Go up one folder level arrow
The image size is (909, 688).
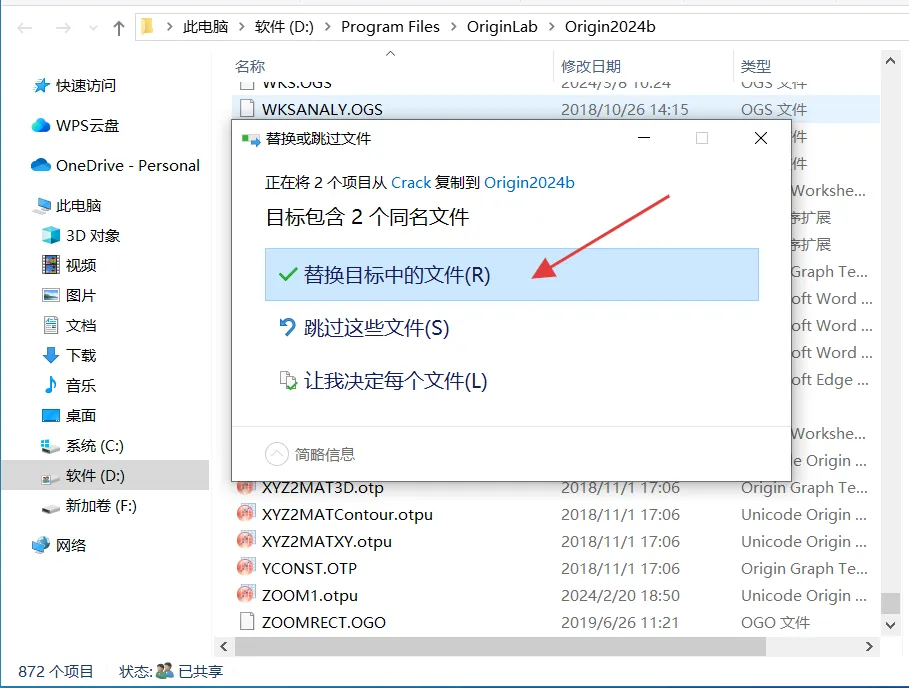click(119, 27)
